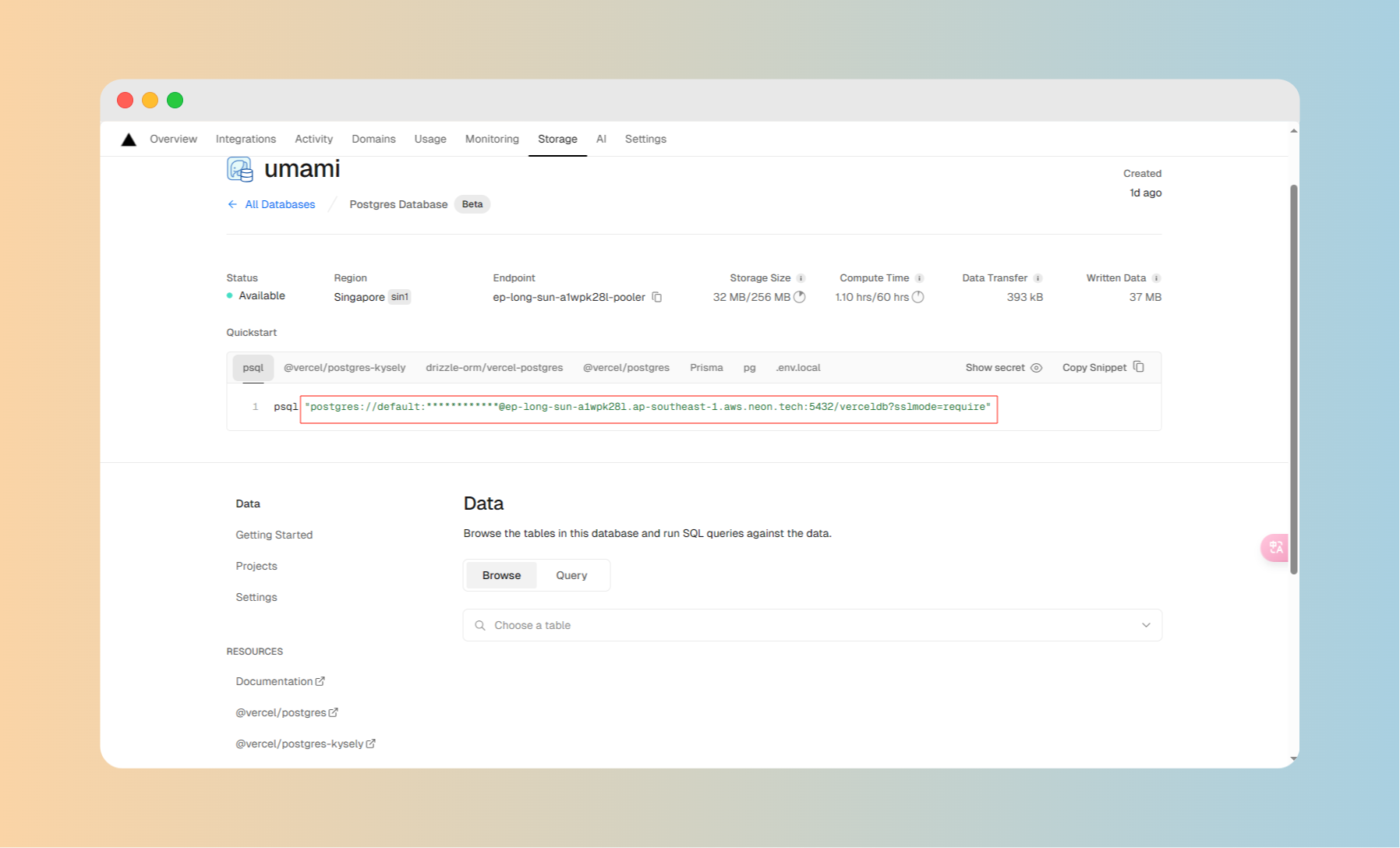
Task: Open sidebar Settings under Projects
Action: [256, 597]
